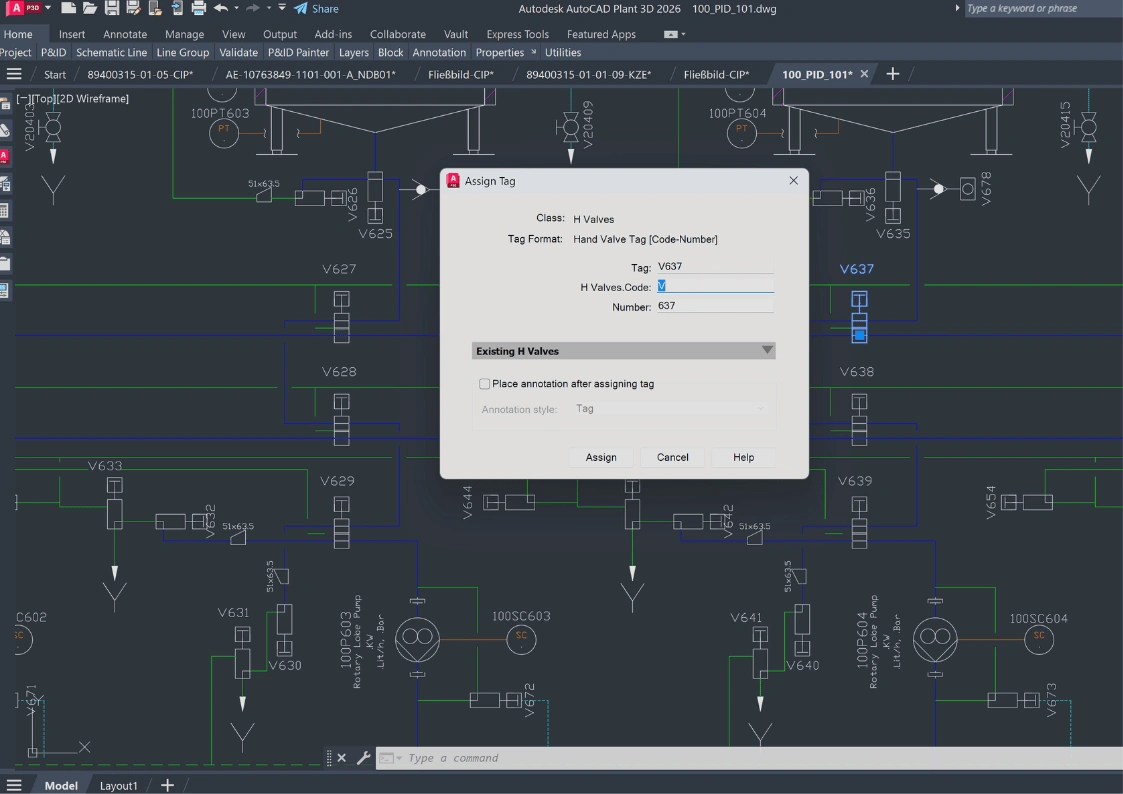Click the Plot printer icon
This screenshot has height=794, width=1123.
(x=199, y=9)
